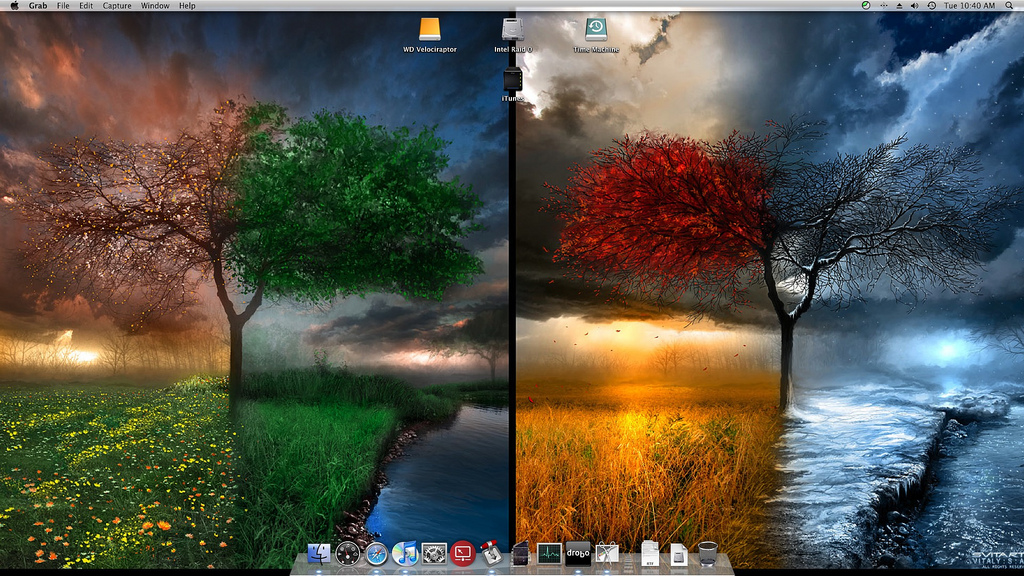The image size is (1024, 576).
Task: Open the disk image document in Dock
Action: tap(679, 555)
